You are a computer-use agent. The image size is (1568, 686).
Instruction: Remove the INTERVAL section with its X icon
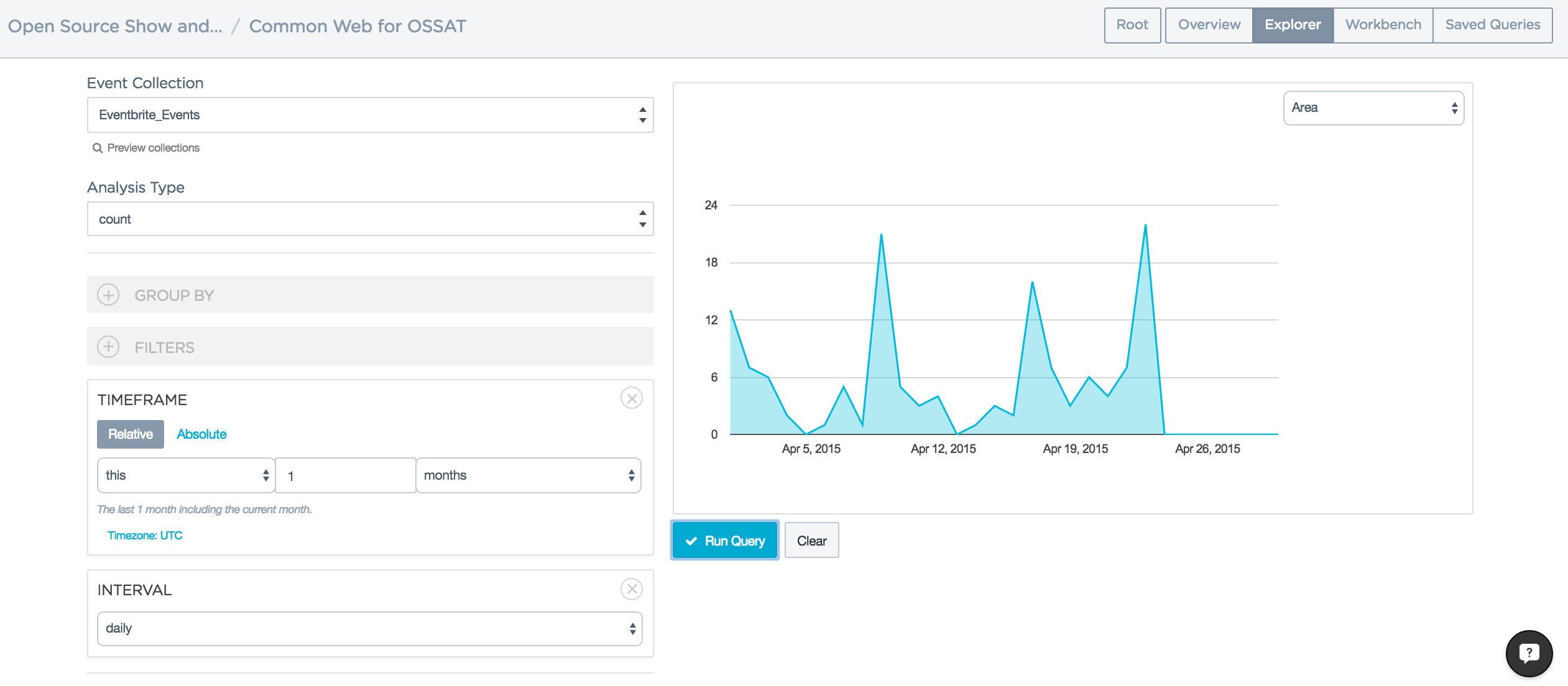[x=631, y=589]
